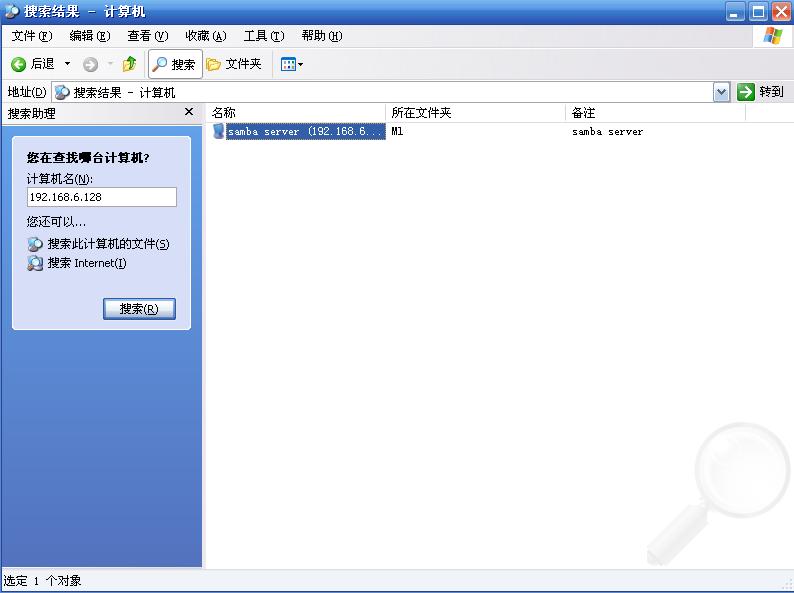Sort by the Comment (备注) column header

655,113
